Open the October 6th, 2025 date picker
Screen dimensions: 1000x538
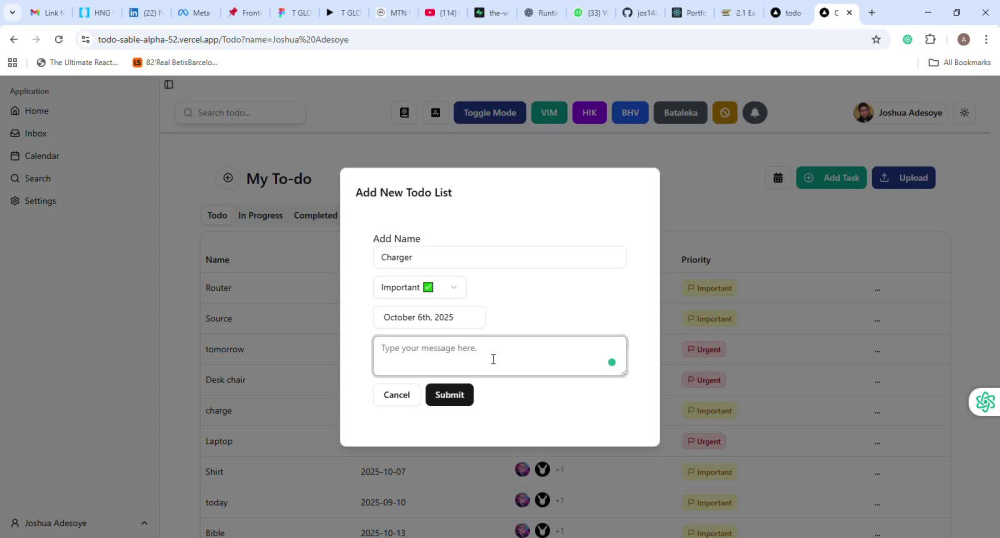429,317
